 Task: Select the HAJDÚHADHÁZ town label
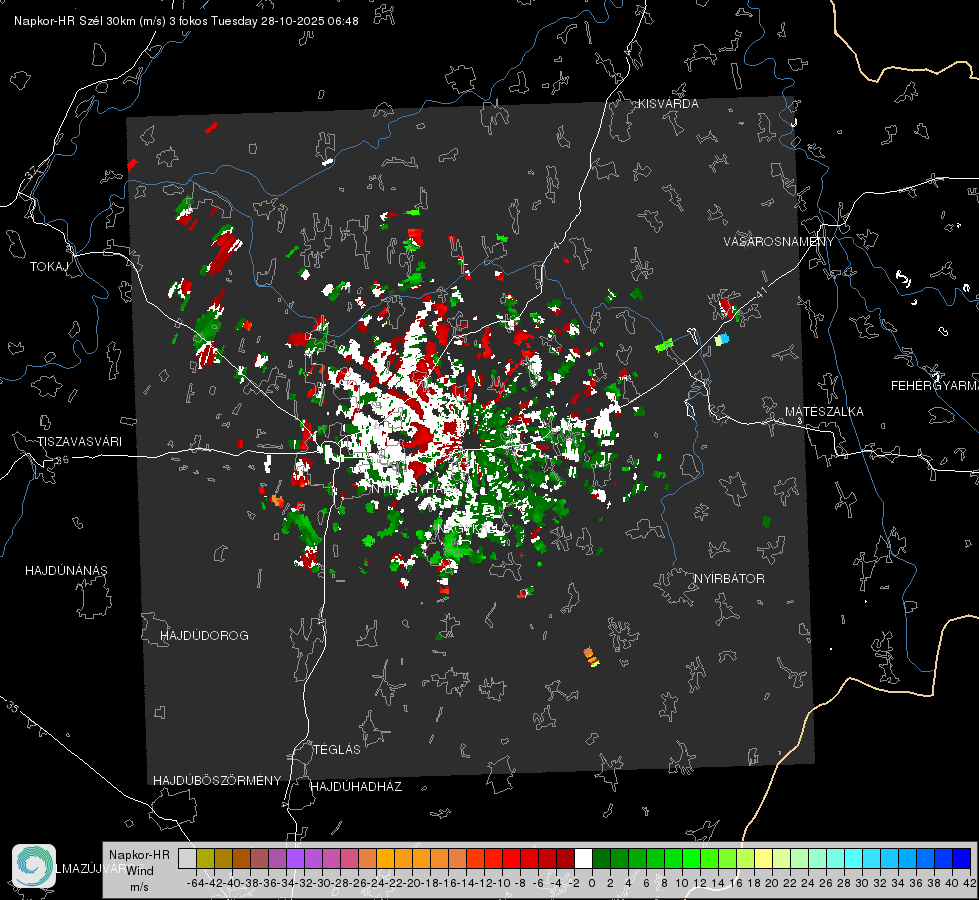[356, 786]
